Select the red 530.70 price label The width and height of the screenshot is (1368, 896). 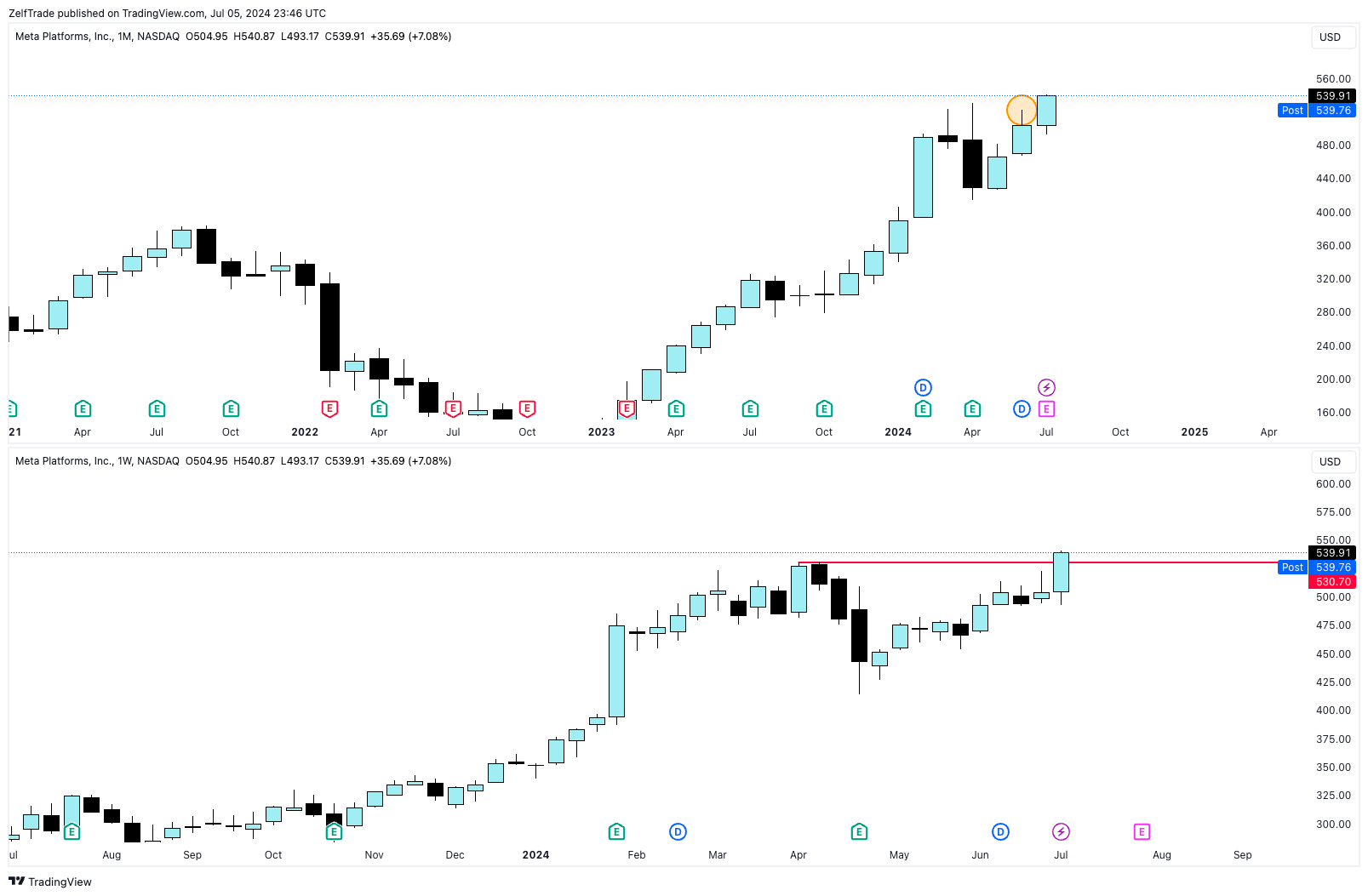pyautogui.click(x=1332, y=582)
